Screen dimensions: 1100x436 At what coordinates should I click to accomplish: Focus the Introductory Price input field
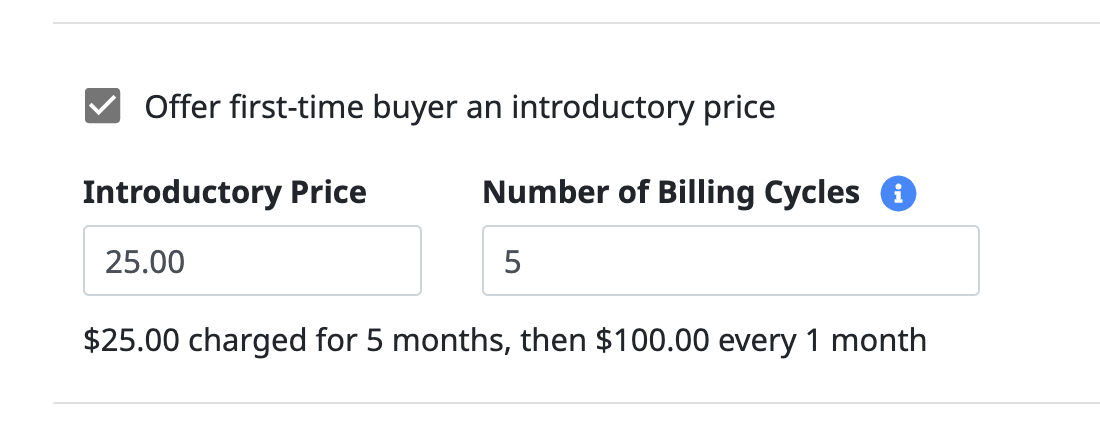253,260
